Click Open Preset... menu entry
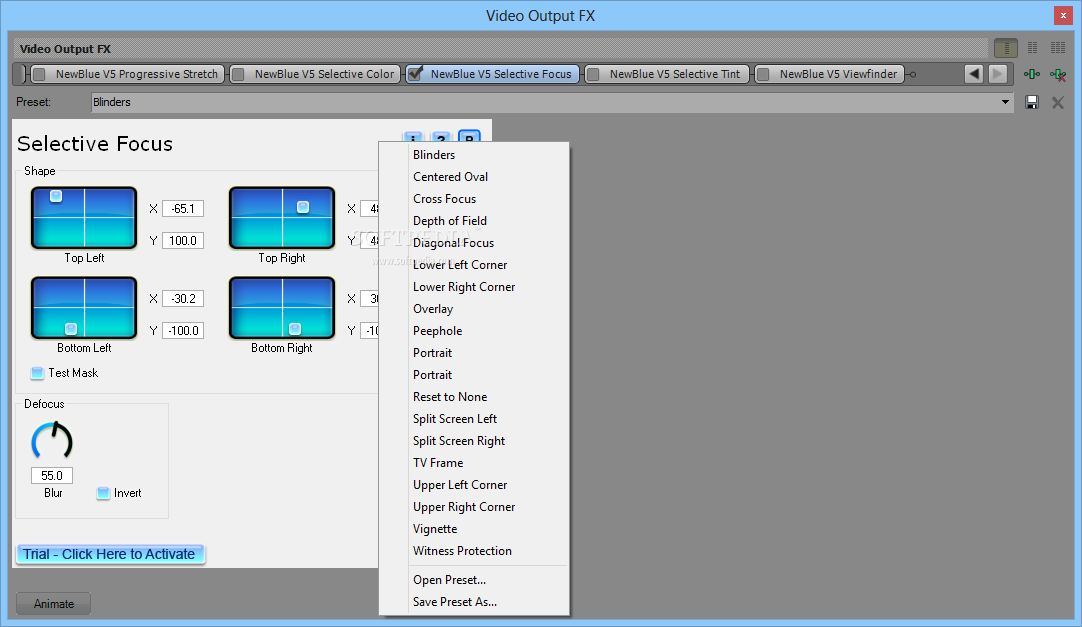This screenshot has width=1082, height=627. click(x=474, y=581)
